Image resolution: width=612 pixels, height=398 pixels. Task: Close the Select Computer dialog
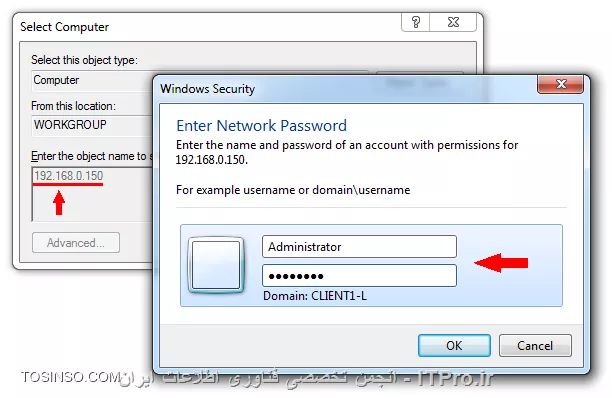(453, 22)
